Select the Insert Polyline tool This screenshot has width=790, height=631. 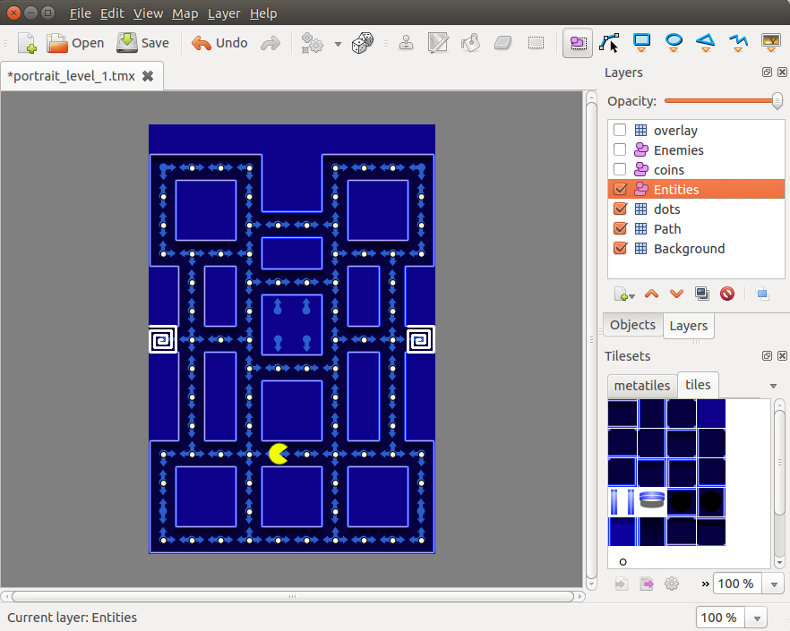pos(738,43)
